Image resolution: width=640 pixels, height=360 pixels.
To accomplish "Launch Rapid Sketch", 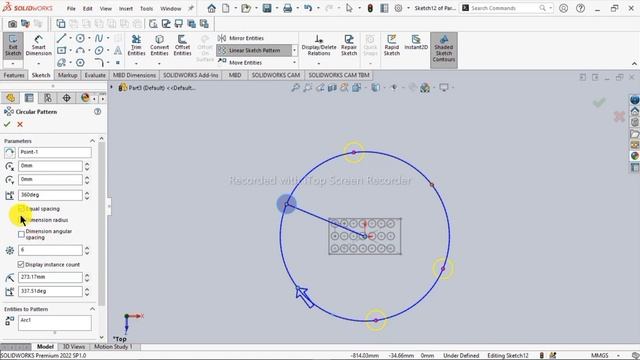I will (391, 45).
